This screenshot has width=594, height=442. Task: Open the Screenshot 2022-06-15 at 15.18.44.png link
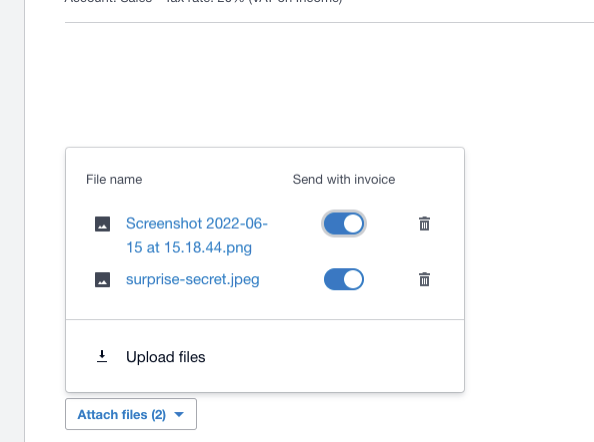197,235
